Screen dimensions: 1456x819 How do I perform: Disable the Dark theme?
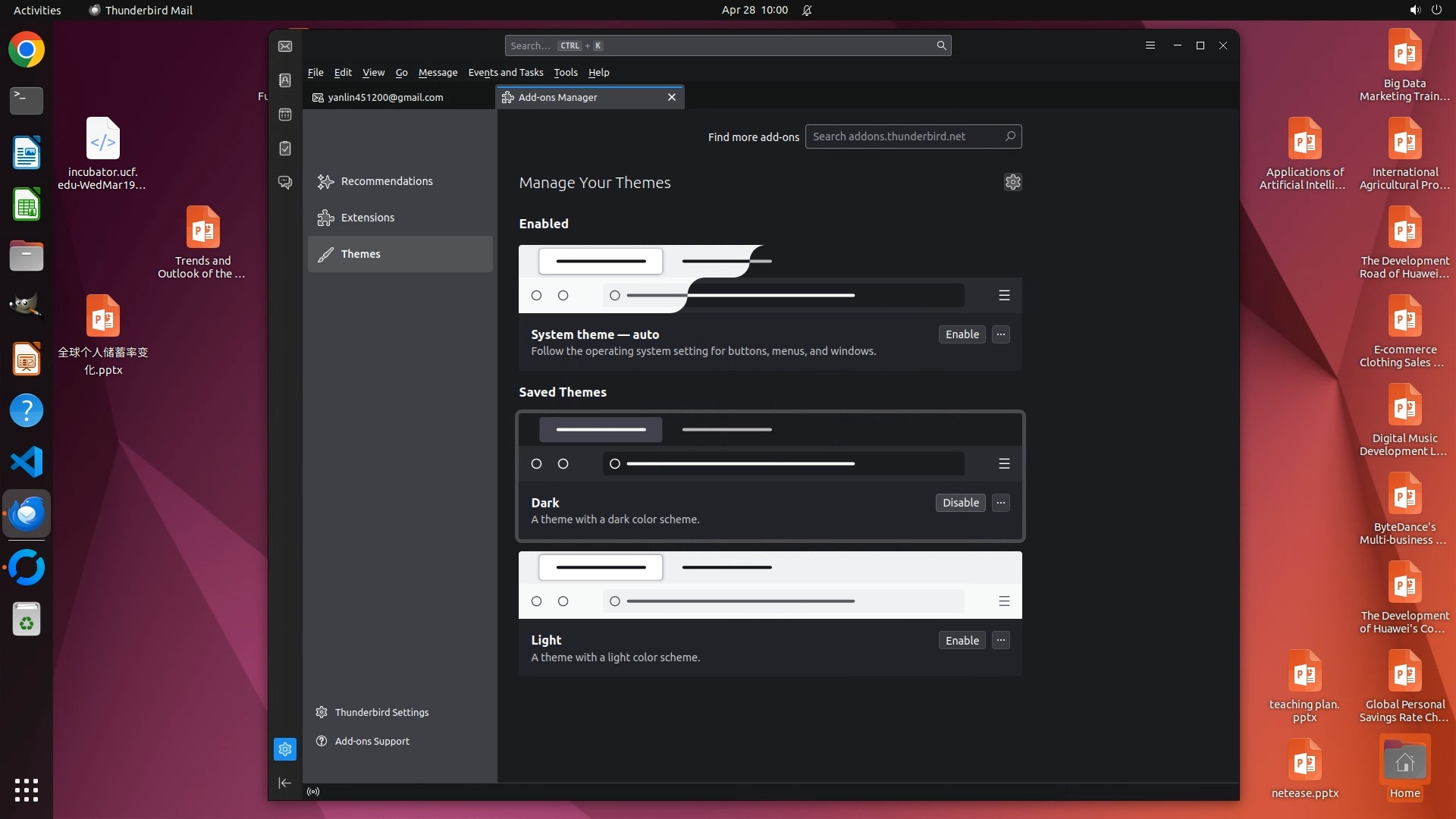(960, 503)
